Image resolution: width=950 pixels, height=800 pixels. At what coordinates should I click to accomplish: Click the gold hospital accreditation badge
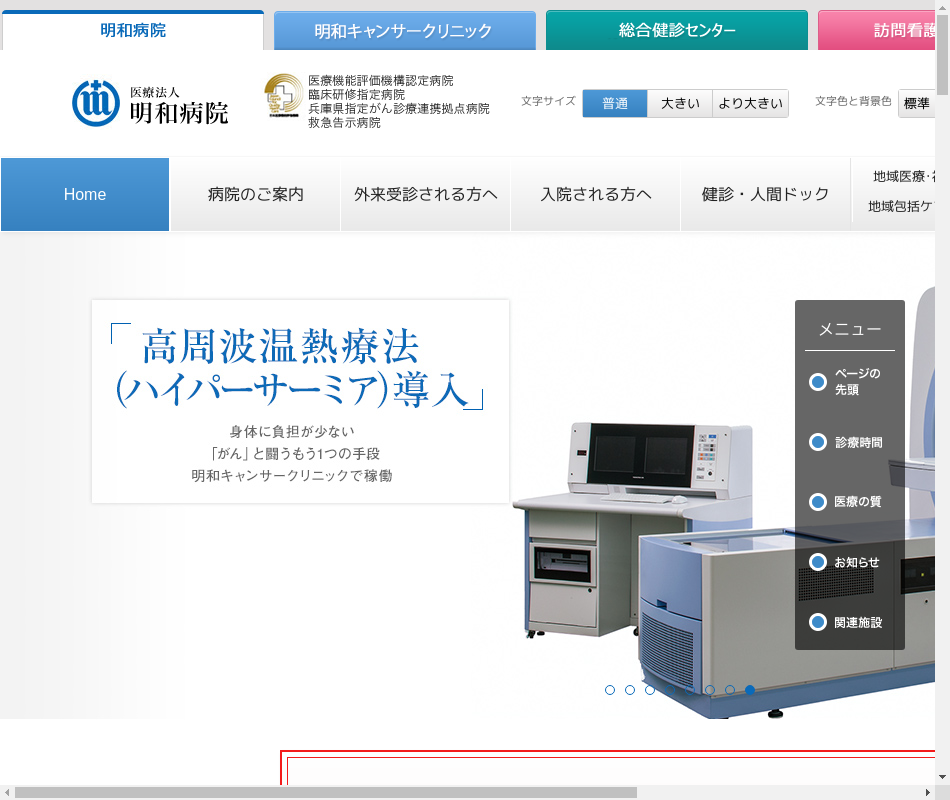[x=284, y=95]
